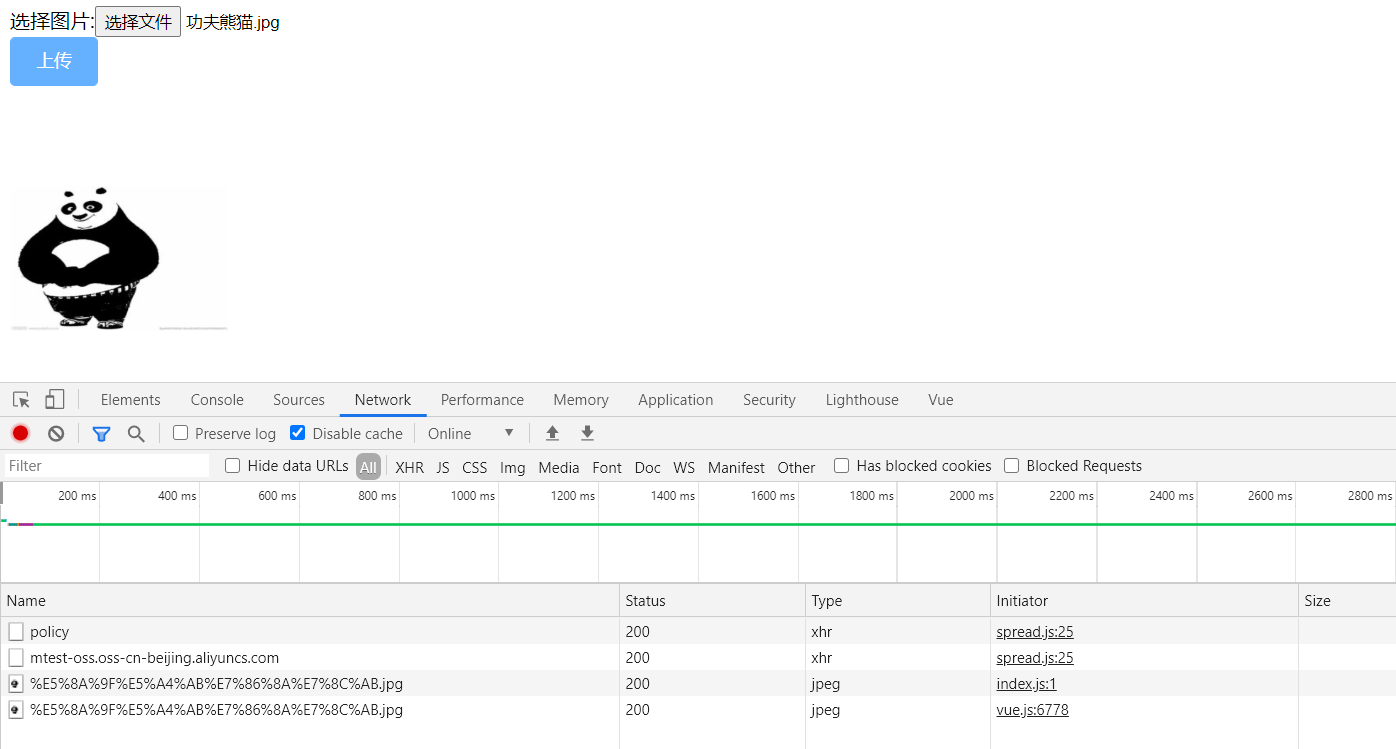Uncheck the Disable cache checkbox
The width and height of the screenshot is (1396, 749).
[297, 433]
